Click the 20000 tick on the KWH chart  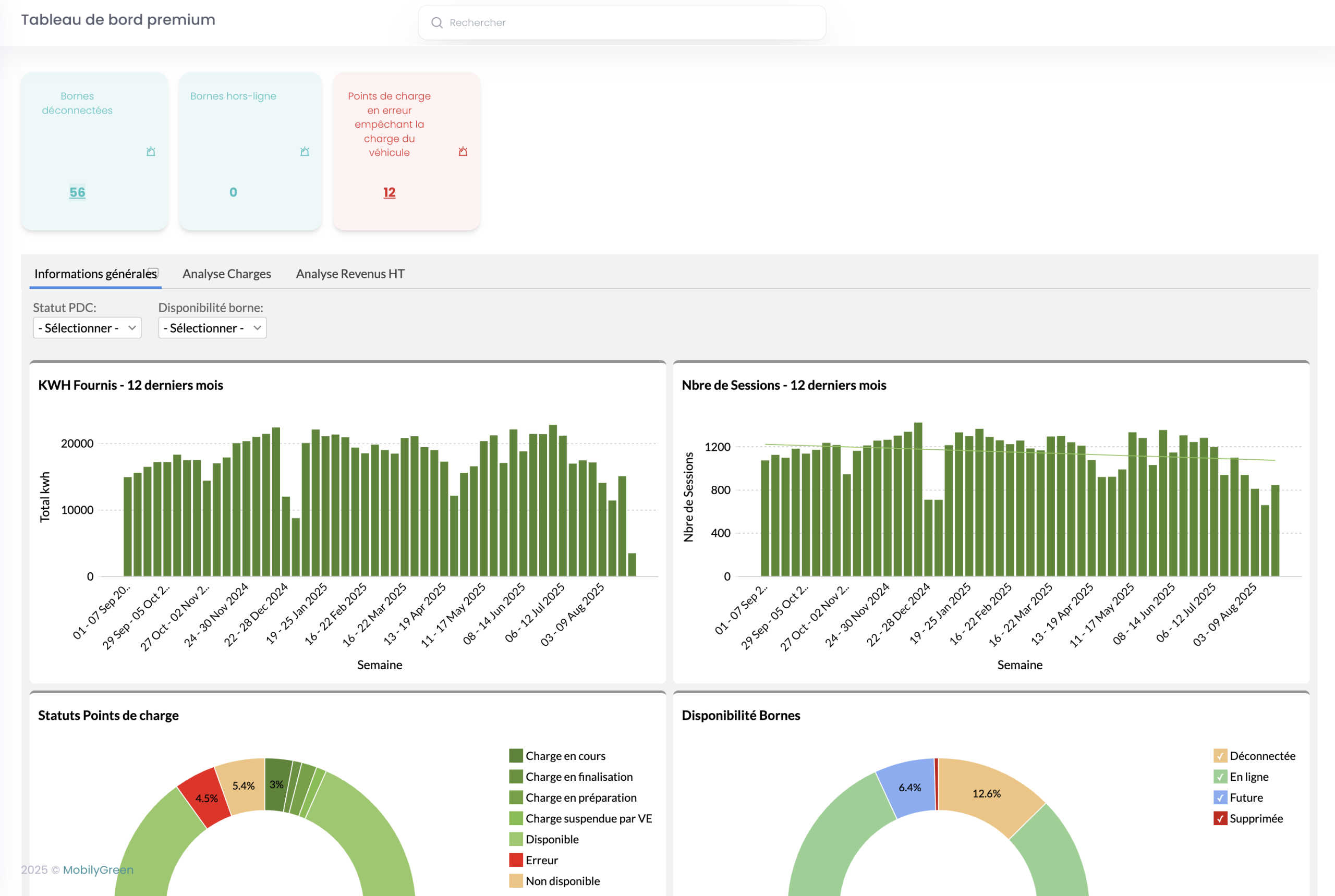click(77, 444)
